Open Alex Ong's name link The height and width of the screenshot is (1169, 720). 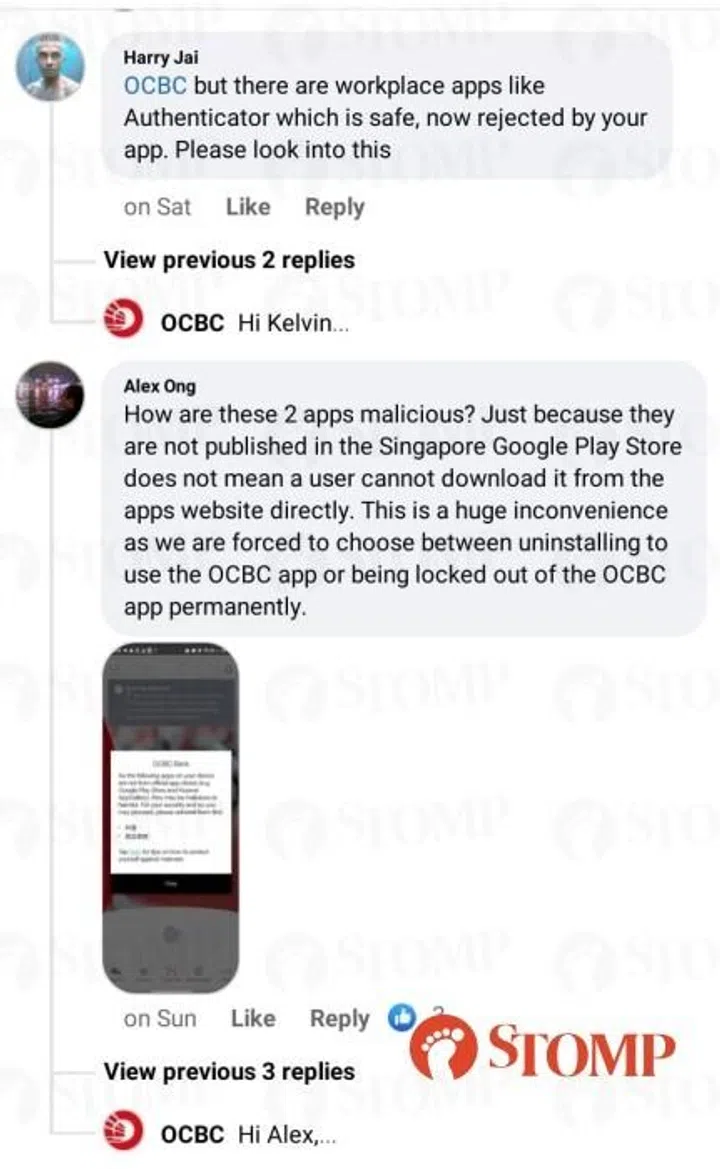[160, 386]
